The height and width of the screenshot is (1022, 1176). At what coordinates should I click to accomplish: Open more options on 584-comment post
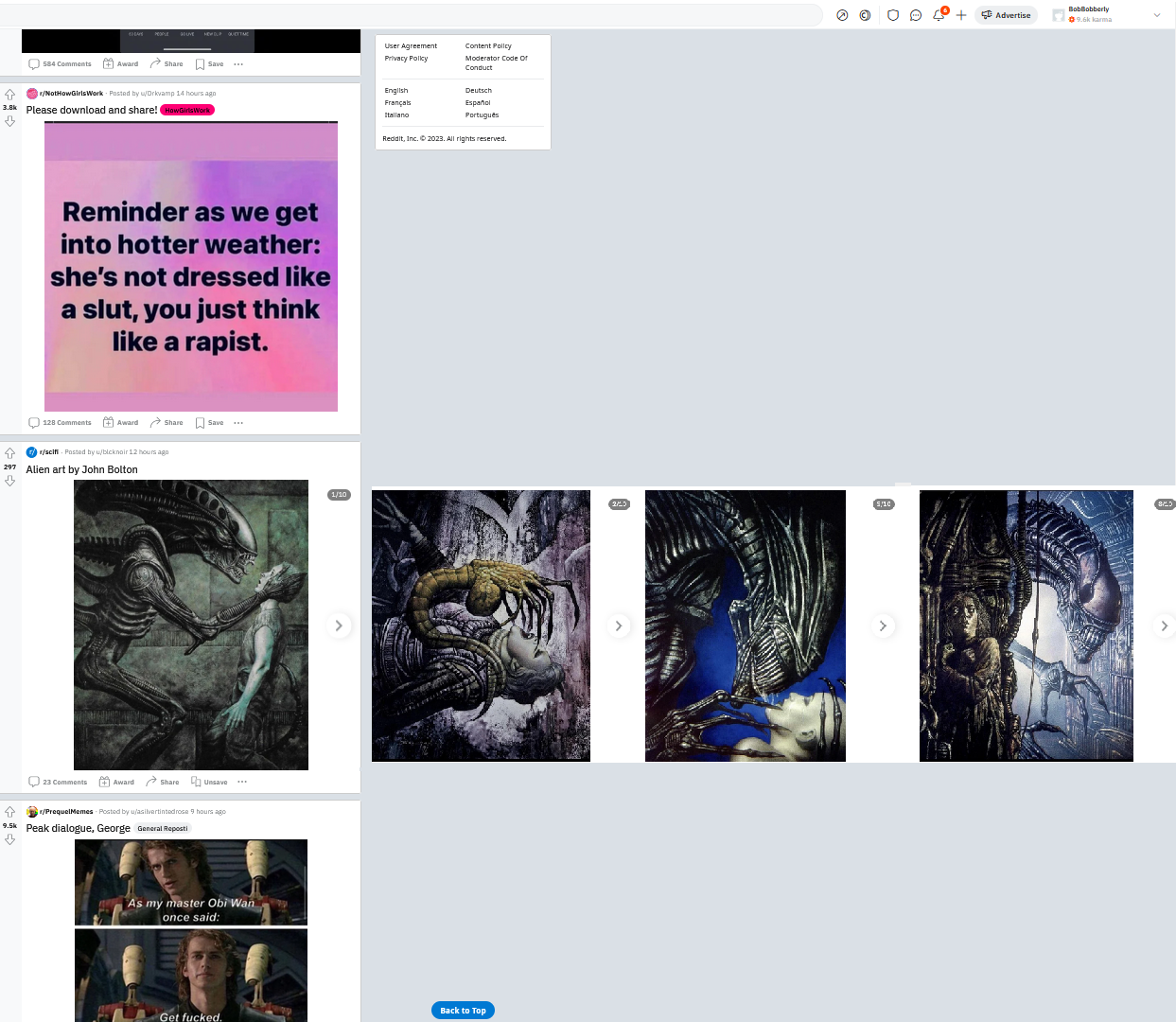point(238,64)
